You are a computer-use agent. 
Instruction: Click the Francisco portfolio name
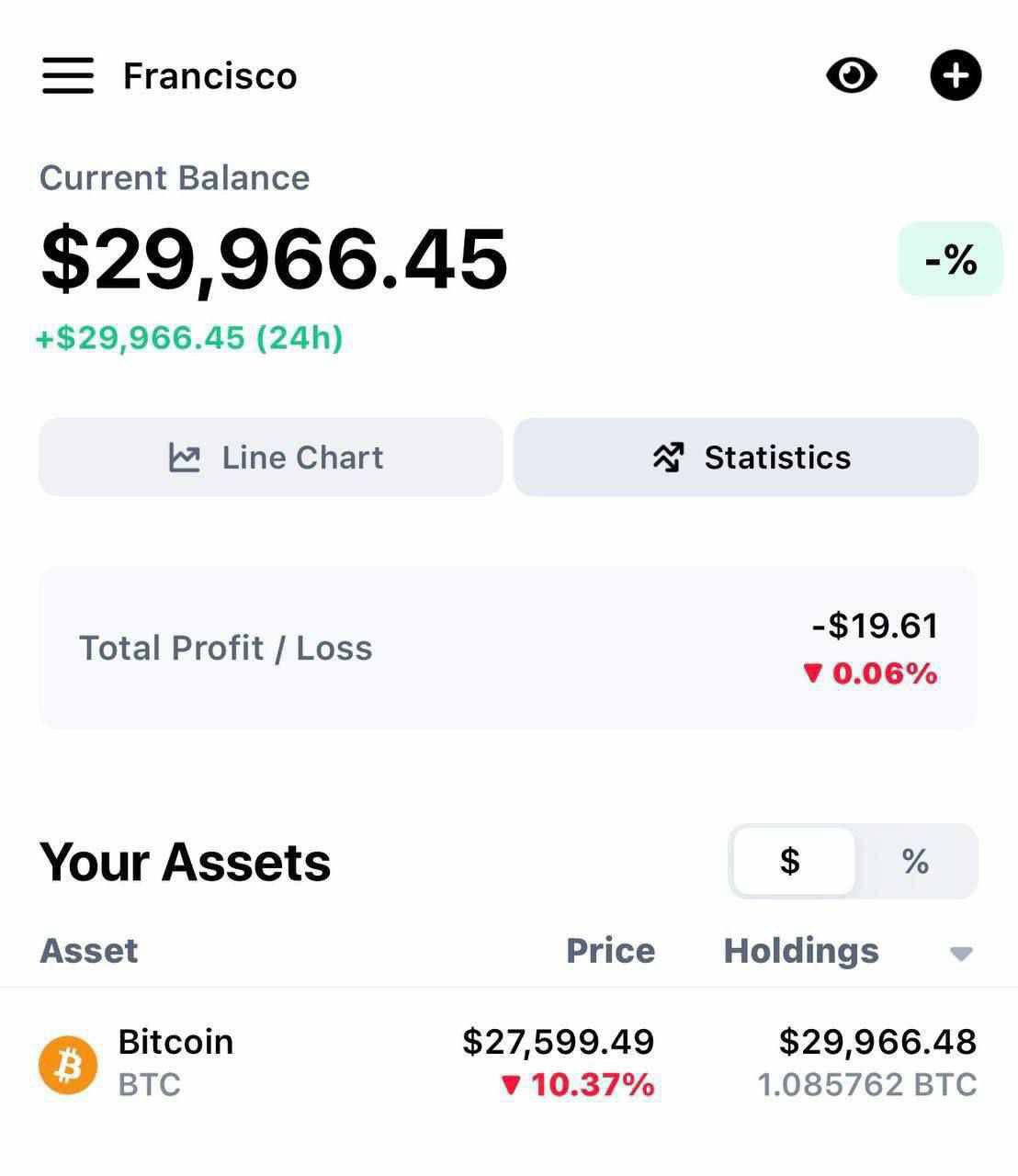[210, 76]
